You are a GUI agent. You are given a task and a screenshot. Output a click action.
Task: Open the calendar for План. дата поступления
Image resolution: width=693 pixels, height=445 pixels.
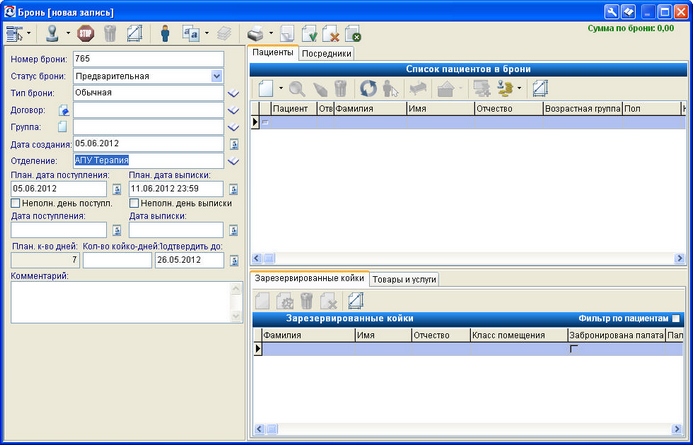(116, 189)
